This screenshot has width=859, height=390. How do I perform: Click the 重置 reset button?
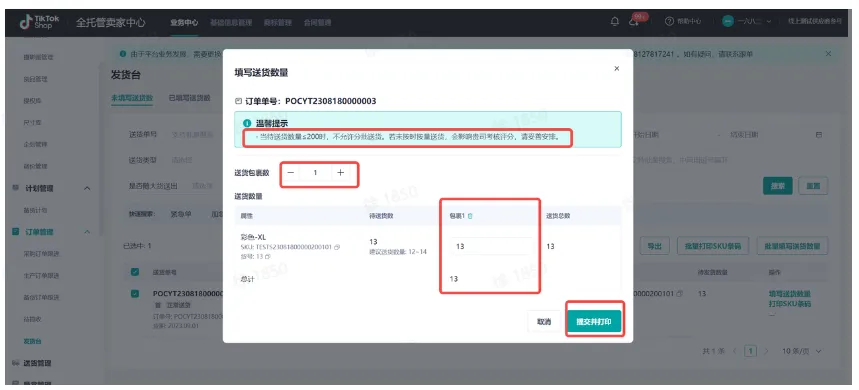coord(813,186)
